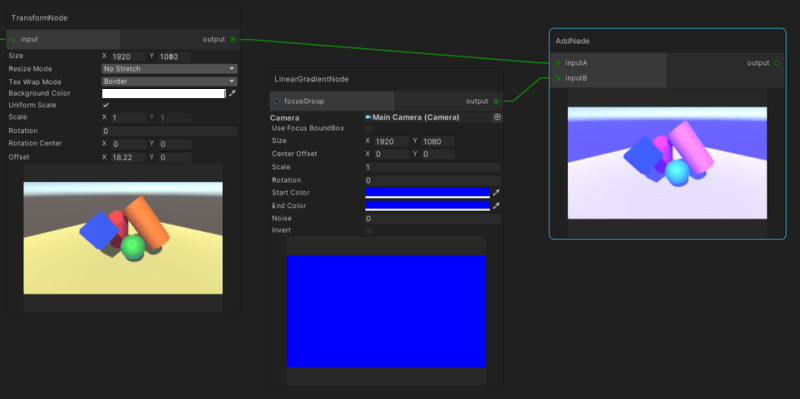800x399 pixels.
Task: Click TransformNode Rotation field
Action: (x=169, y=131)
